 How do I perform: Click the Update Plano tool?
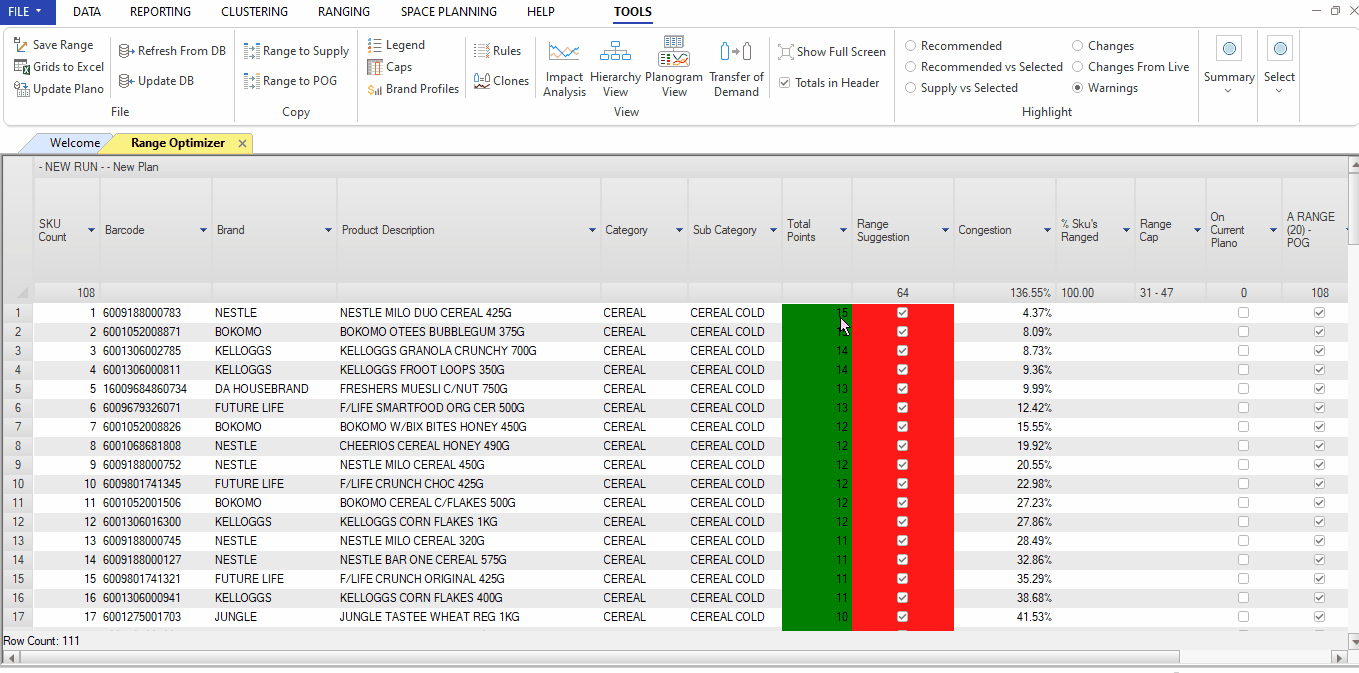59,89
